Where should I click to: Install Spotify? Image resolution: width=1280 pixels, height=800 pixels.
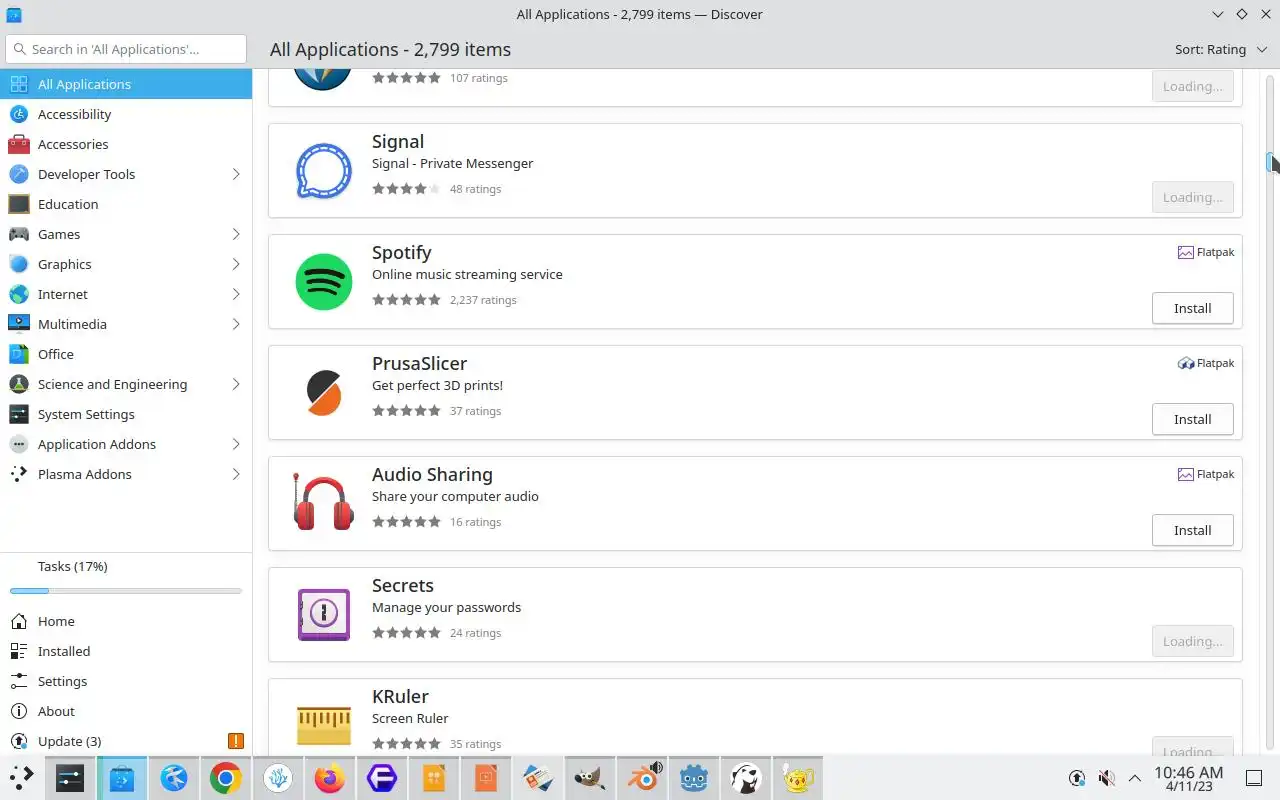tap(1192, 308)
